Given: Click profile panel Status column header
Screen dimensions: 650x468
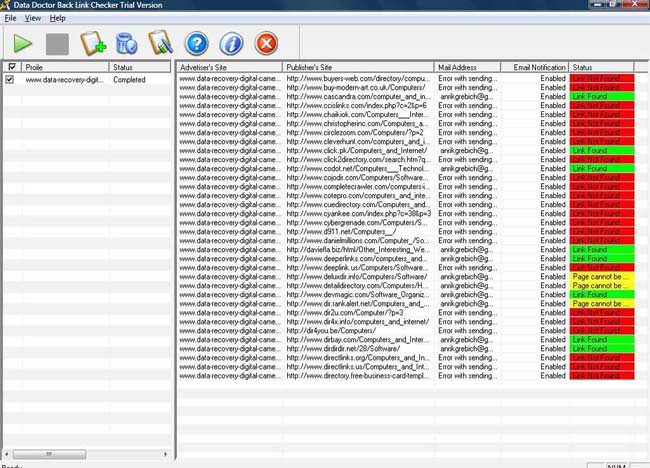Looking at the screenshot, I should pyautogui.click(x=140, y=67).
